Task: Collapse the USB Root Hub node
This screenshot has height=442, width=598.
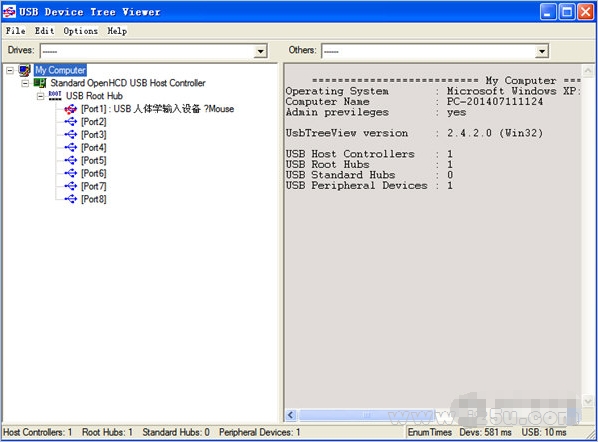Action: click(x=40, y=96)
